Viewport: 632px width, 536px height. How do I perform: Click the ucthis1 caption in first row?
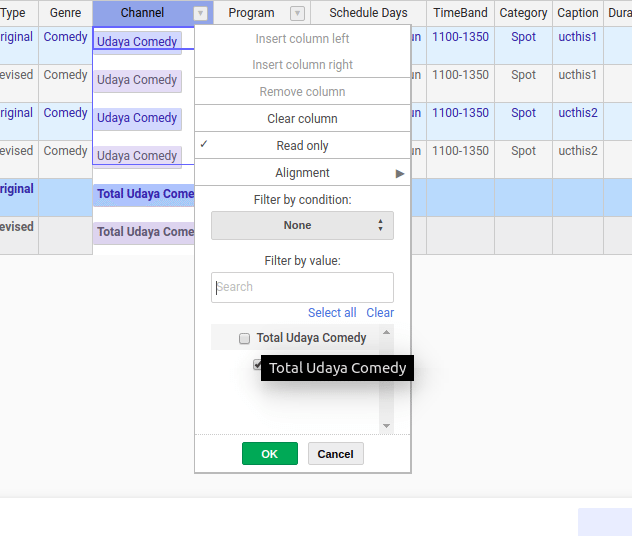[x=577, y=37]
